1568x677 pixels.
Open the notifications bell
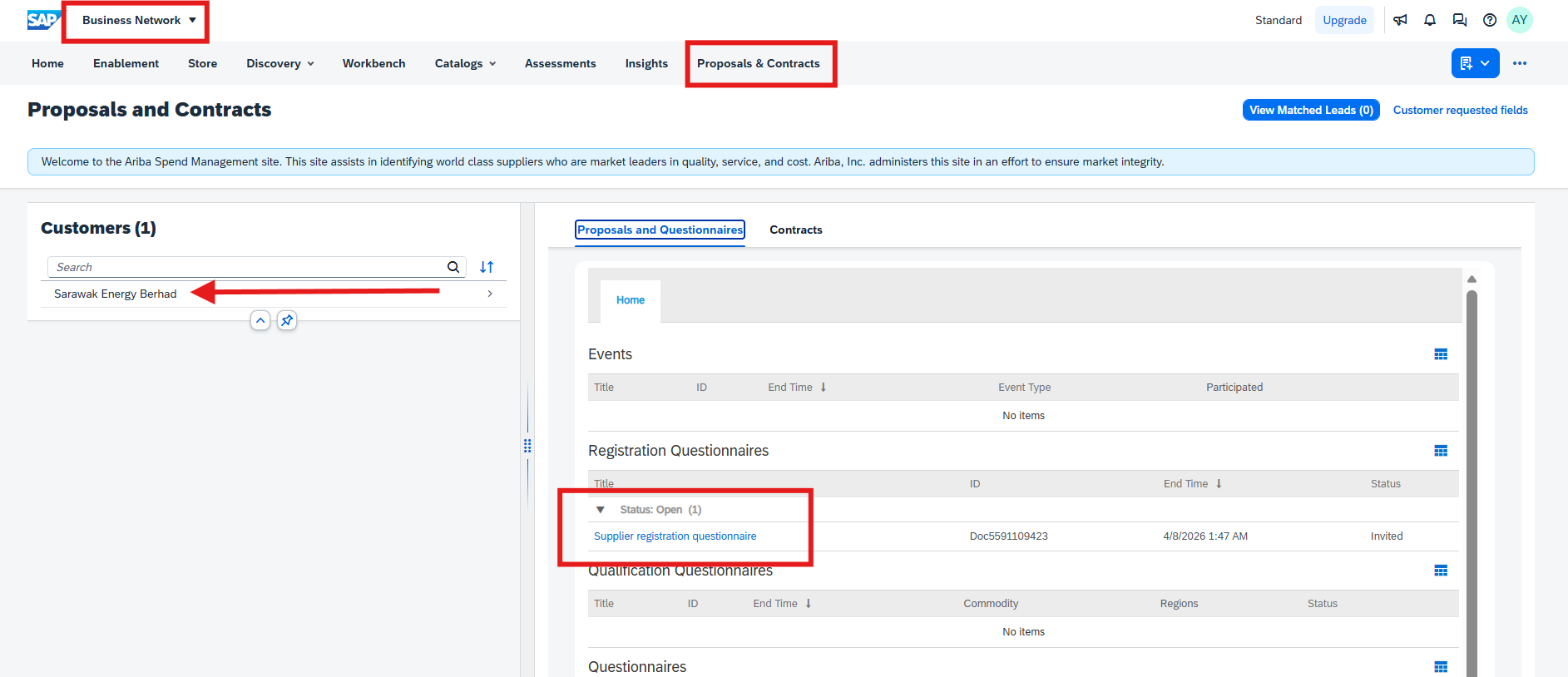click(x=1430, y=20)
